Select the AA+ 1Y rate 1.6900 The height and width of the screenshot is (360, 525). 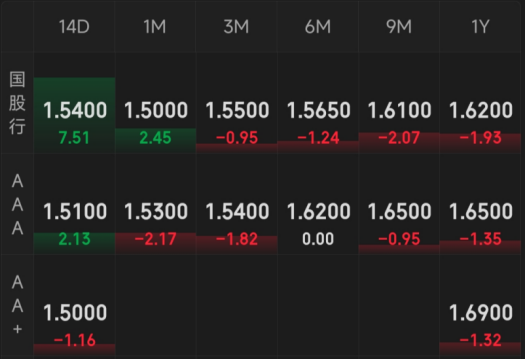click(480, 313)
